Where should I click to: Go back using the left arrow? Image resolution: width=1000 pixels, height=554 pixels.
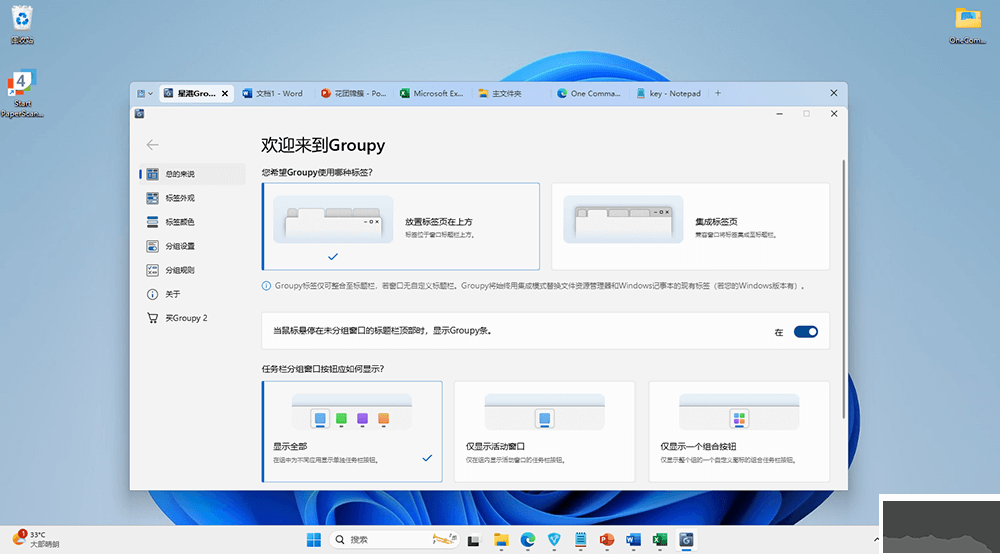coord(152,145)
